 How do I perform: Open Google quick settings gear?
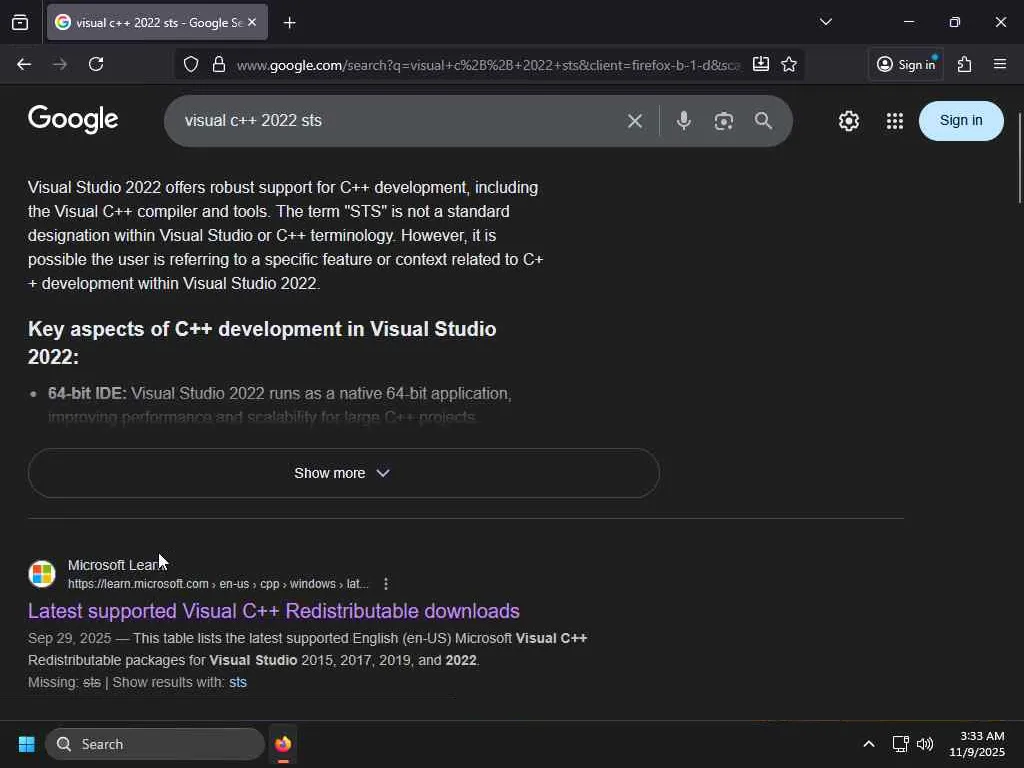pos(848,121)
